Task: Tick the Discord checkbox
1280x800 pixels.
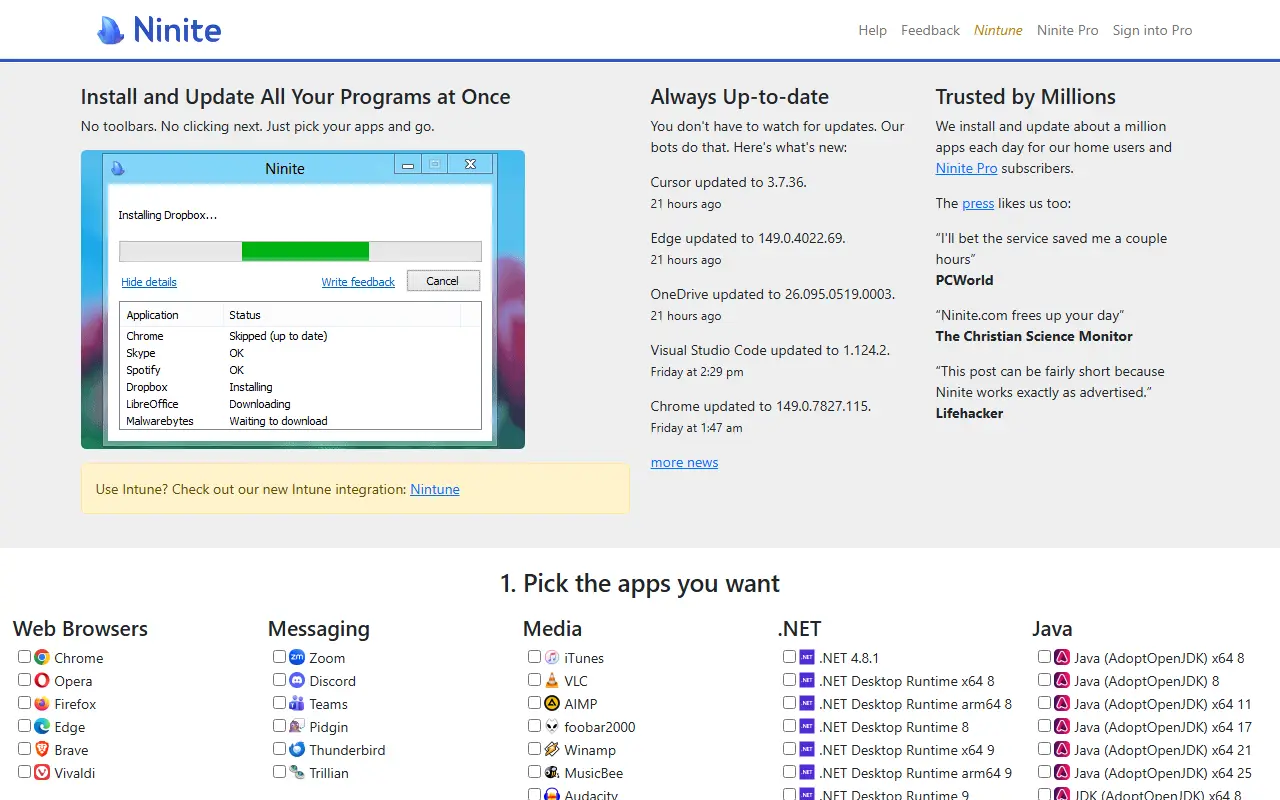Action: pos(279,680)
